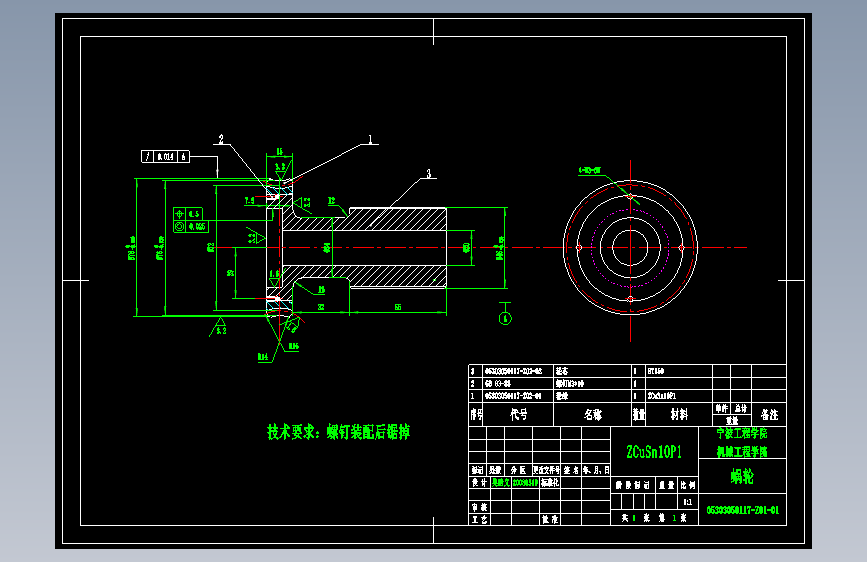Select the position tolerance frame 0.5
This screenshot has height=562, width=867.
[x=188, y=214]
